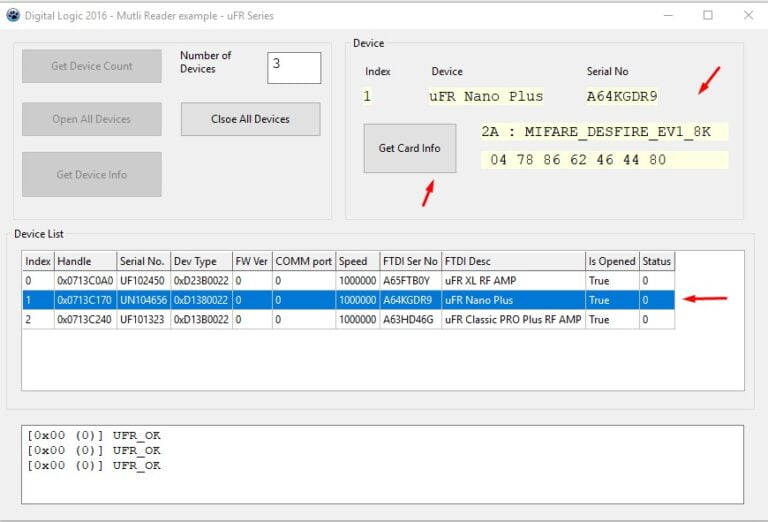The width and height of the screenshot is (768, 522).
Task: Click the Status column header
Action: (x=657, y=261)
